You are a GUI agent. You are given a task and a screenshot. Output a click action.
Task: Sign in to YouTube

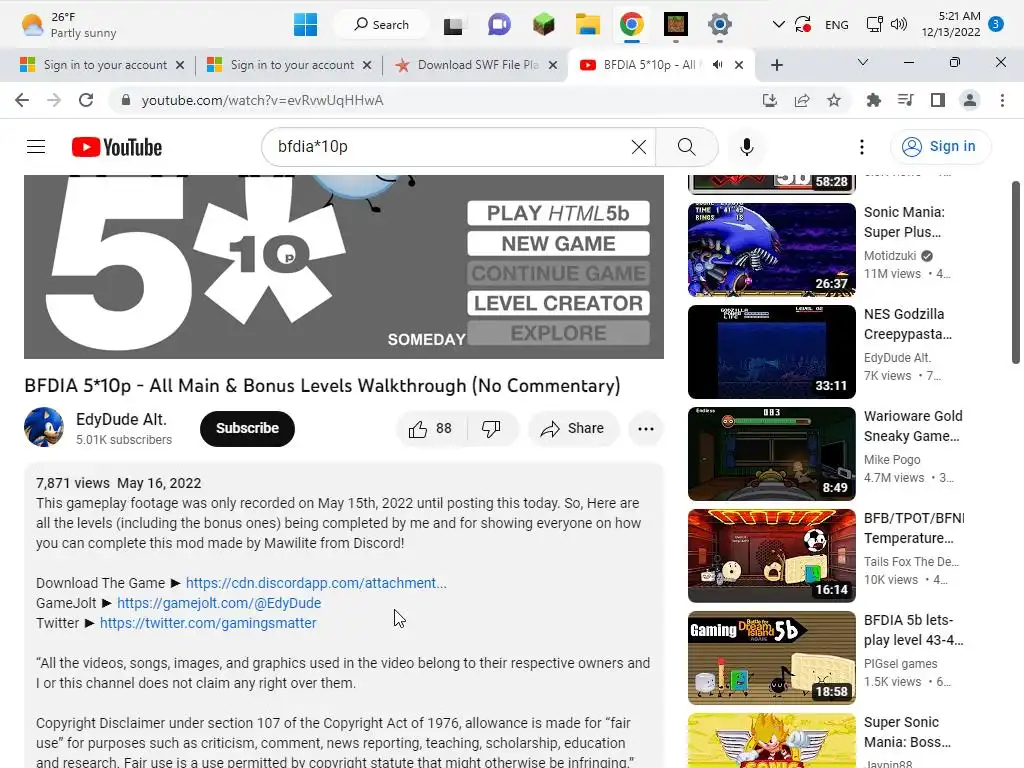click(x=940, y=146)
